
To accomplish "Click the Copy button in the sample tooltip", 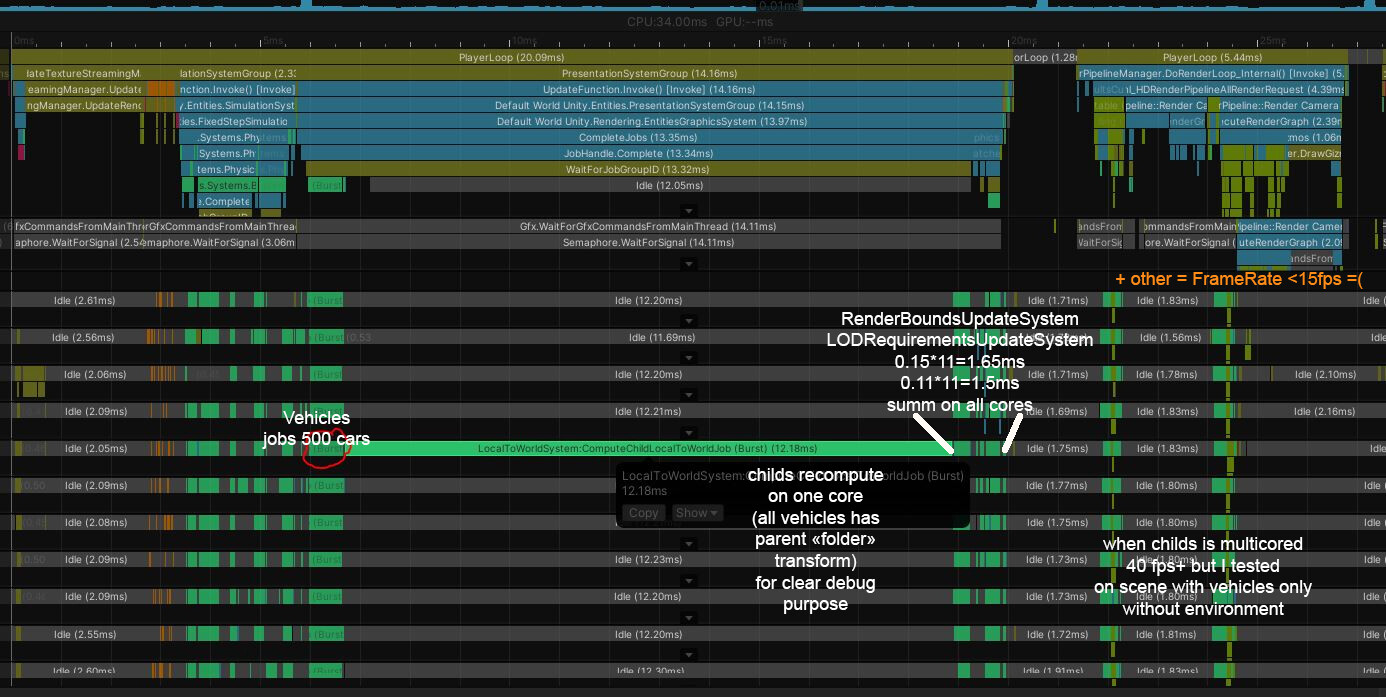I will coord(643,513).
